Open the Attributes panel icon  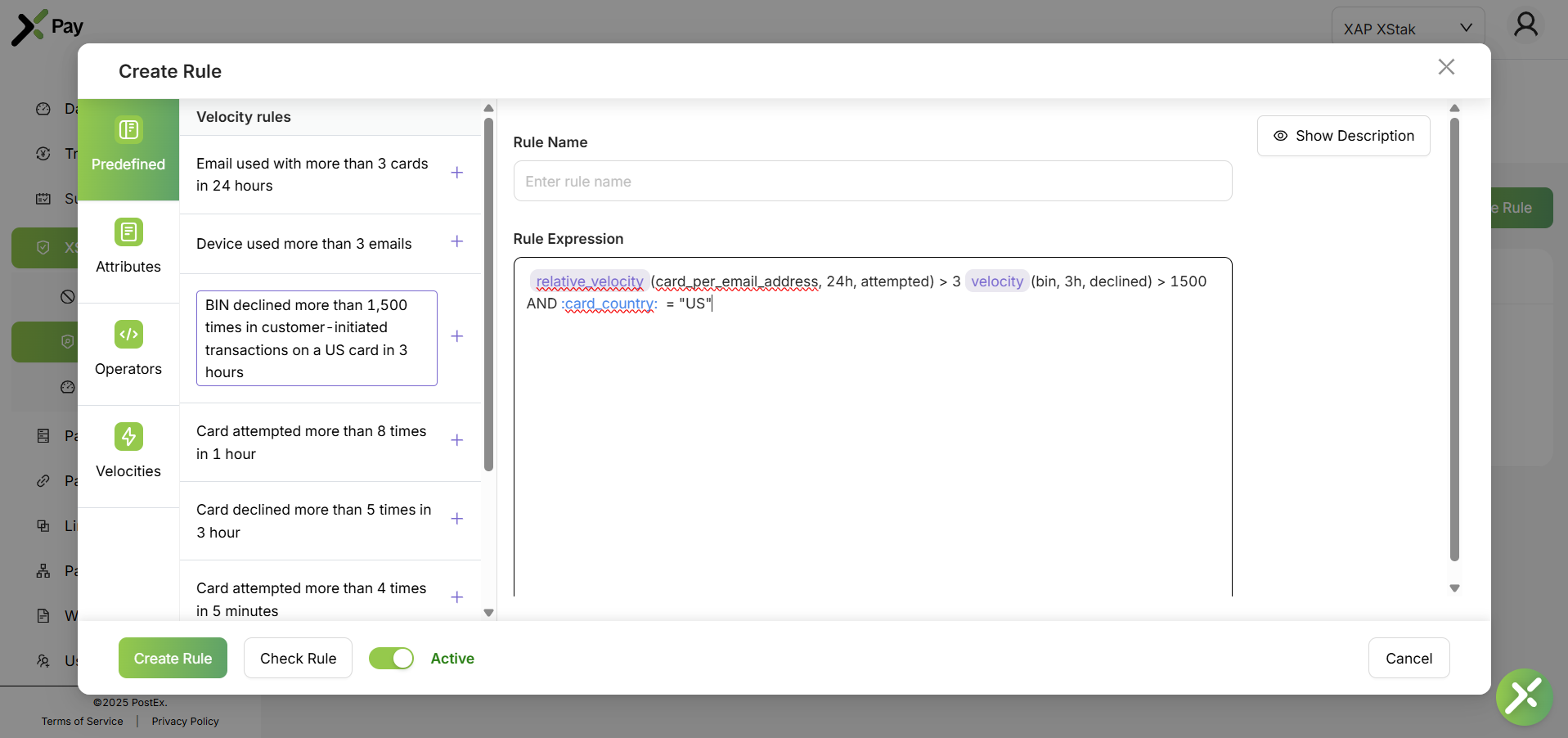[128, 232]
